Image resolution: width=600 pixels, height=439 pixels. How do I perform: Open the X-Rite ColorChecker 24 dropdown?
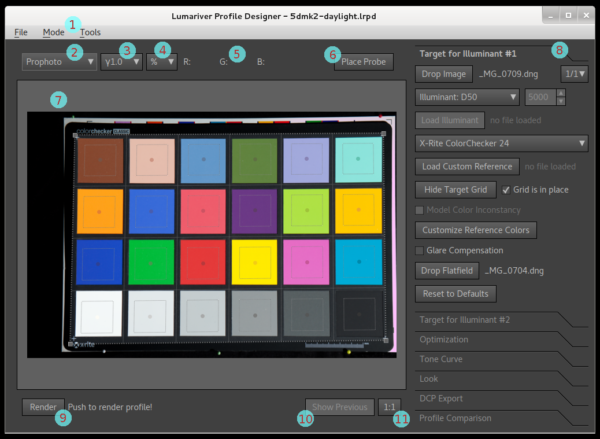tap(501, 144)
